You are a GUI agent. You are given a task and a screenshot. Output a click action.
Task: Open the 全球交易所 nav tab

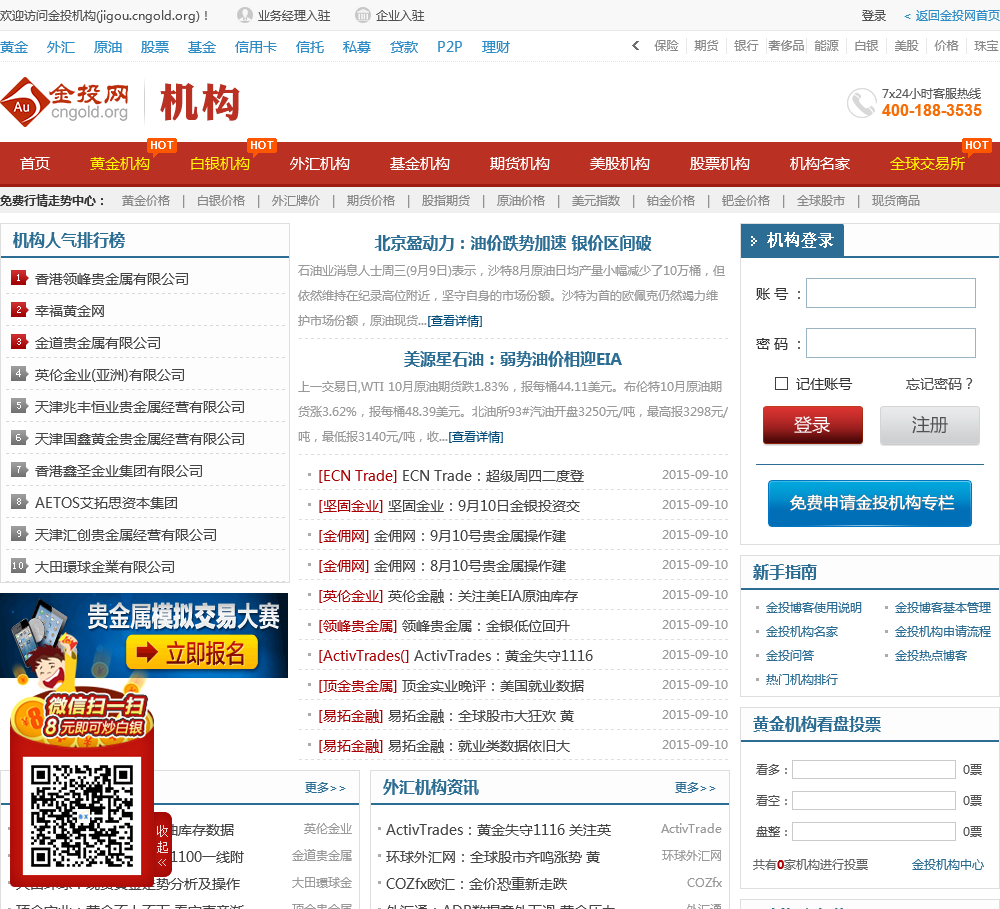[927, 164]
